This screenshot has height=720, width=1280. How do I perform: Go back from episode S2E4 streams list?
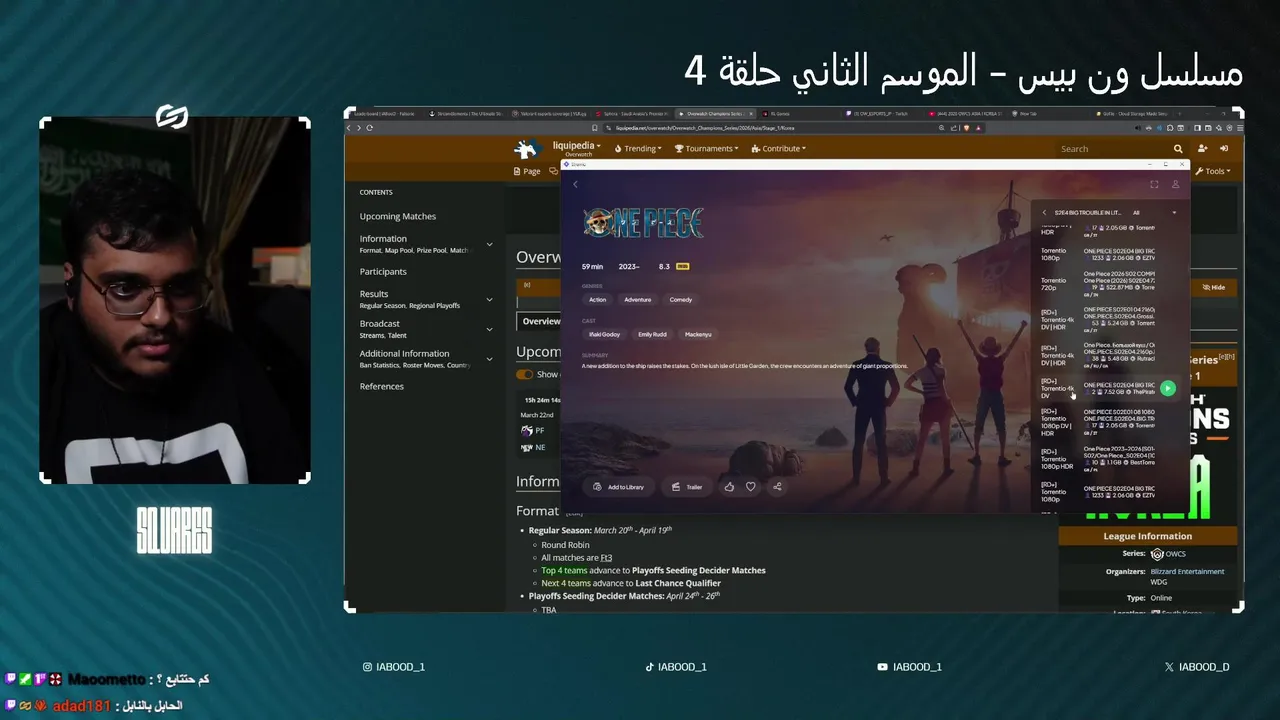1044,213
